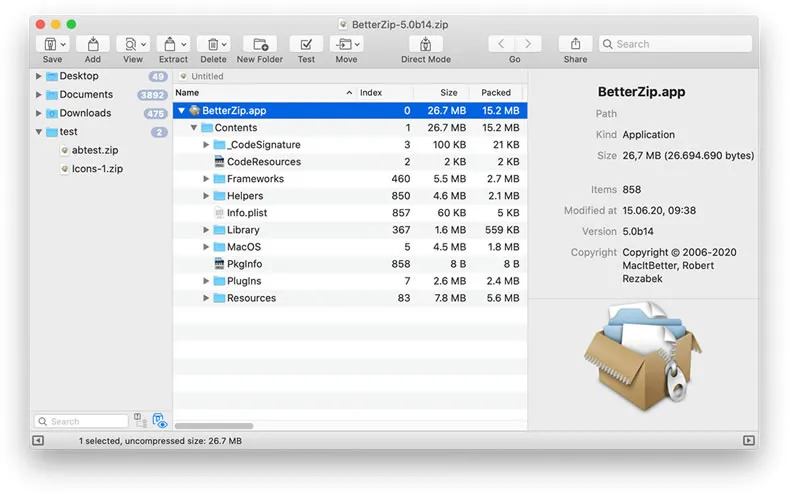This screenshot has width=788, height=493.
Task: Click the Save toolbar icon
Action: (x=50, y=44)
